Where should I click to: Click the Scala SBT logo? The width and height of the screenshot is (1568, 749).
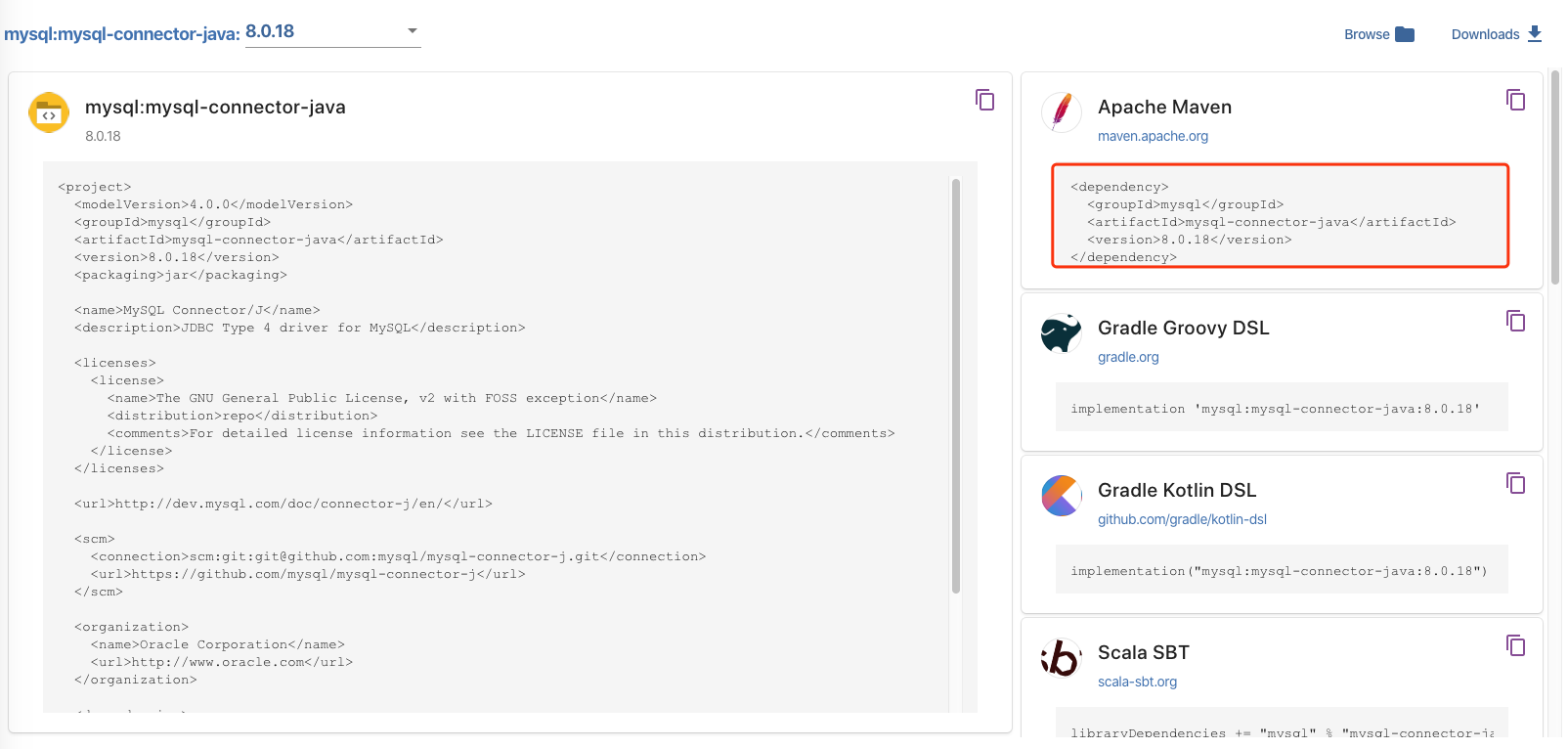(1062, 658)
